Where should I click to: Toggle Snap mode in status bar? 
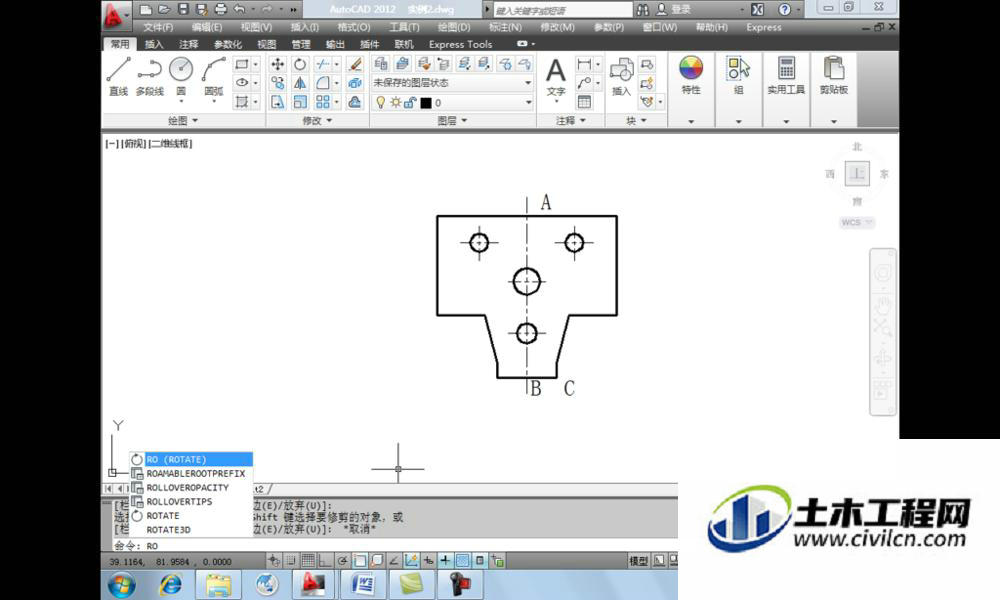pyautogui.click(x=291, y=560)
